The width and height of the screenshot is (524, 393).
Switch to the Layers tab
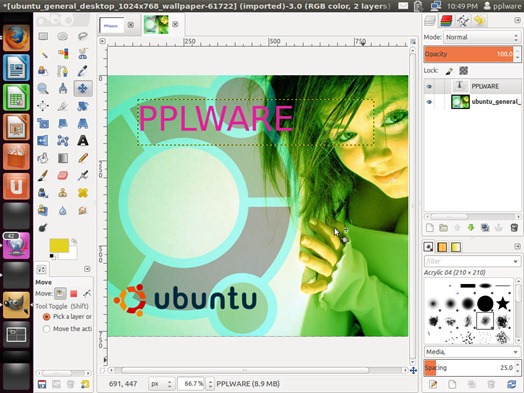(x=430, y=21)
